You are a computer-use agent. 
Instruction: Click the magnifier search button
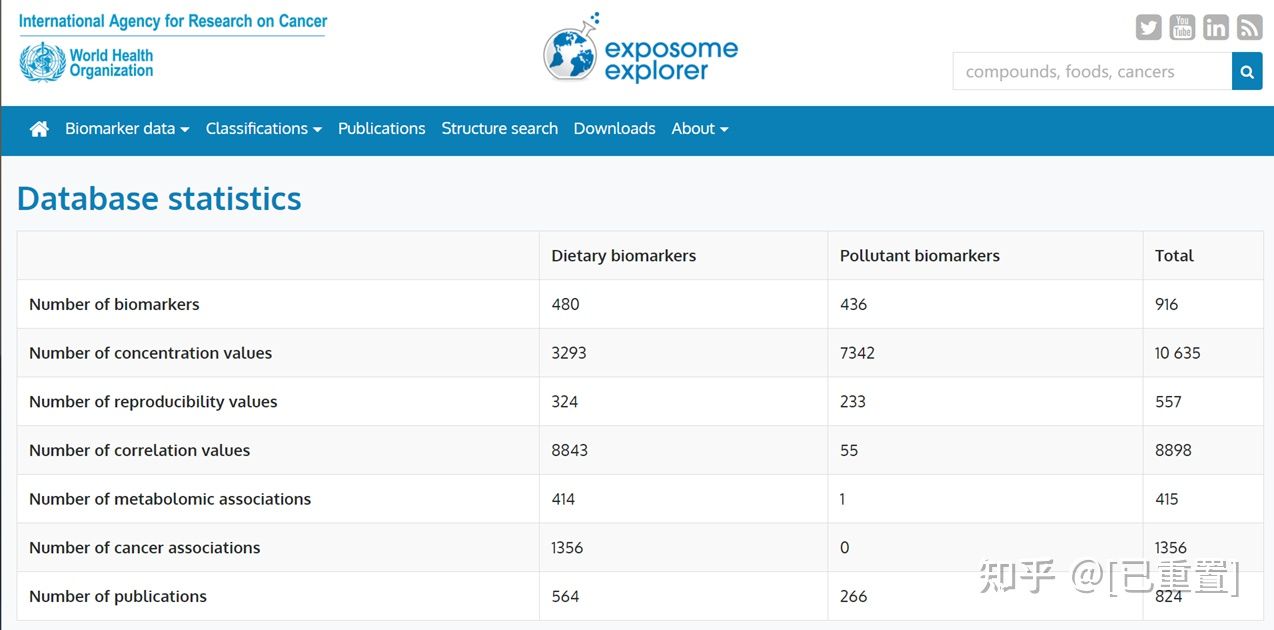1247,72
